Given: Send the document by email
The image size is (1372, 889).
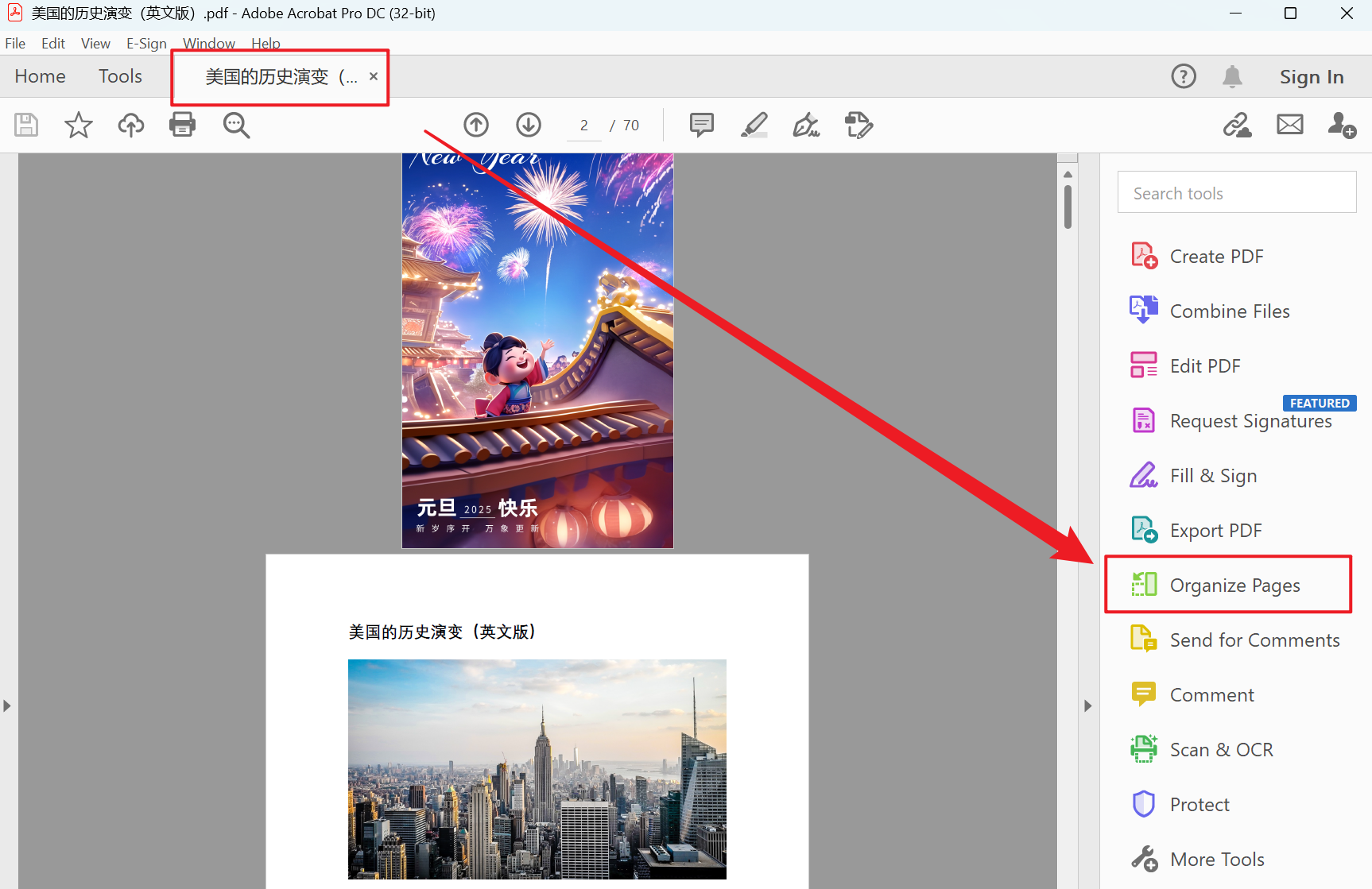Looking at the screenshot, I should [1289, 125].
